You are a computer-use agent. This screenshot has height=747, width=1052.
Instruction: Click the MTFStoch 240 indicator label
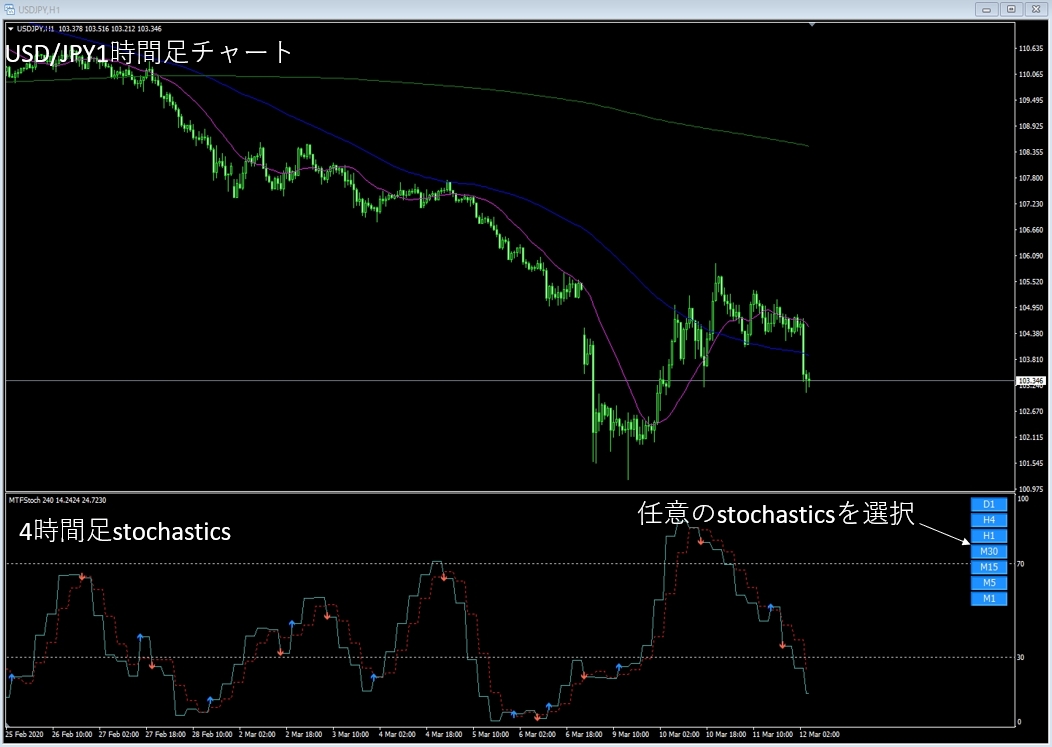(x=57, y=500)
